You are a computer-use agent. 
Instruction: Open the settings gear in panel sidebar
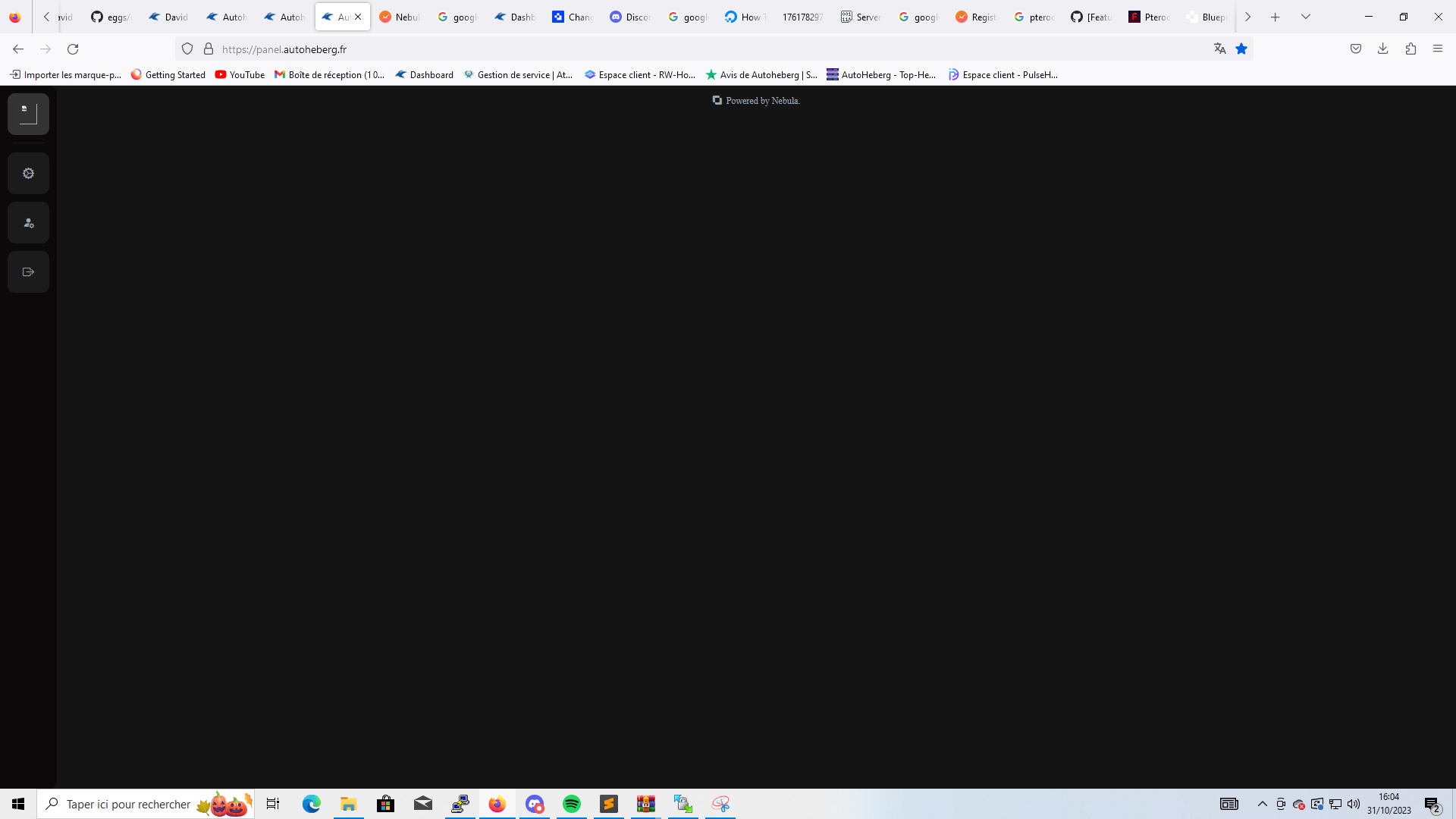click(28, 174)
